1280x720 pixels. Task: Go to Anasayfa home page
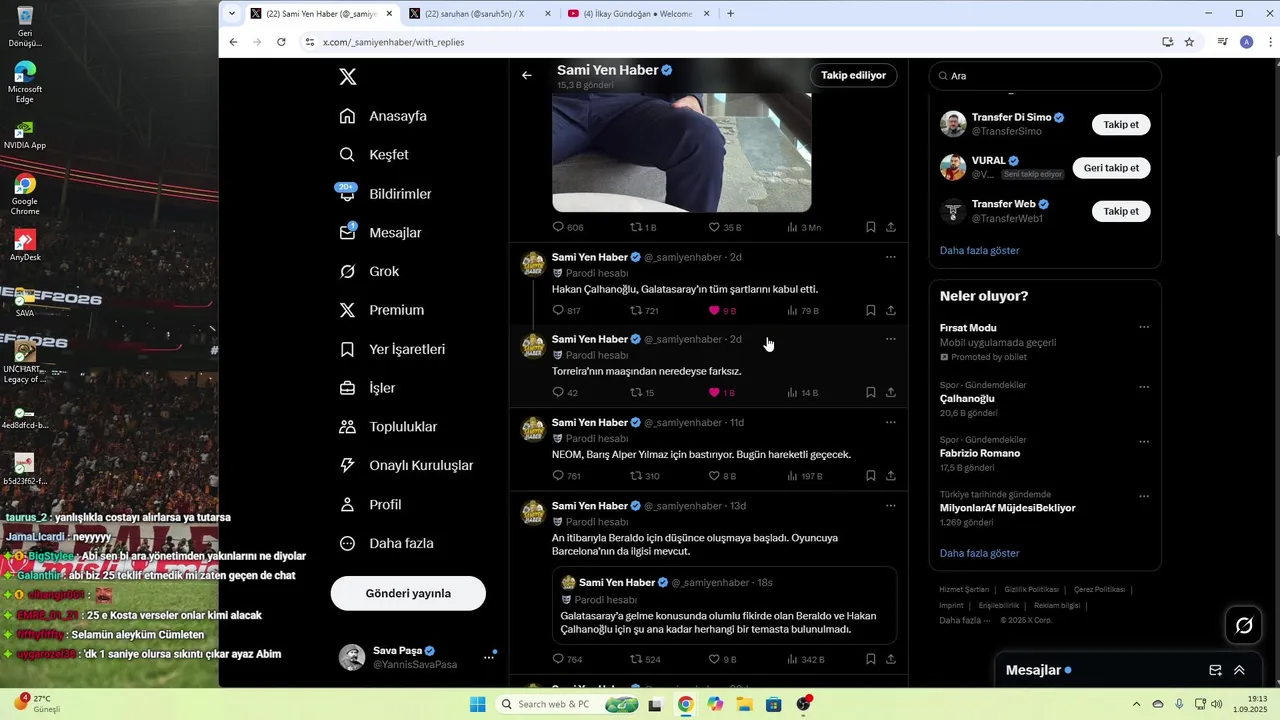click(384, 116)
